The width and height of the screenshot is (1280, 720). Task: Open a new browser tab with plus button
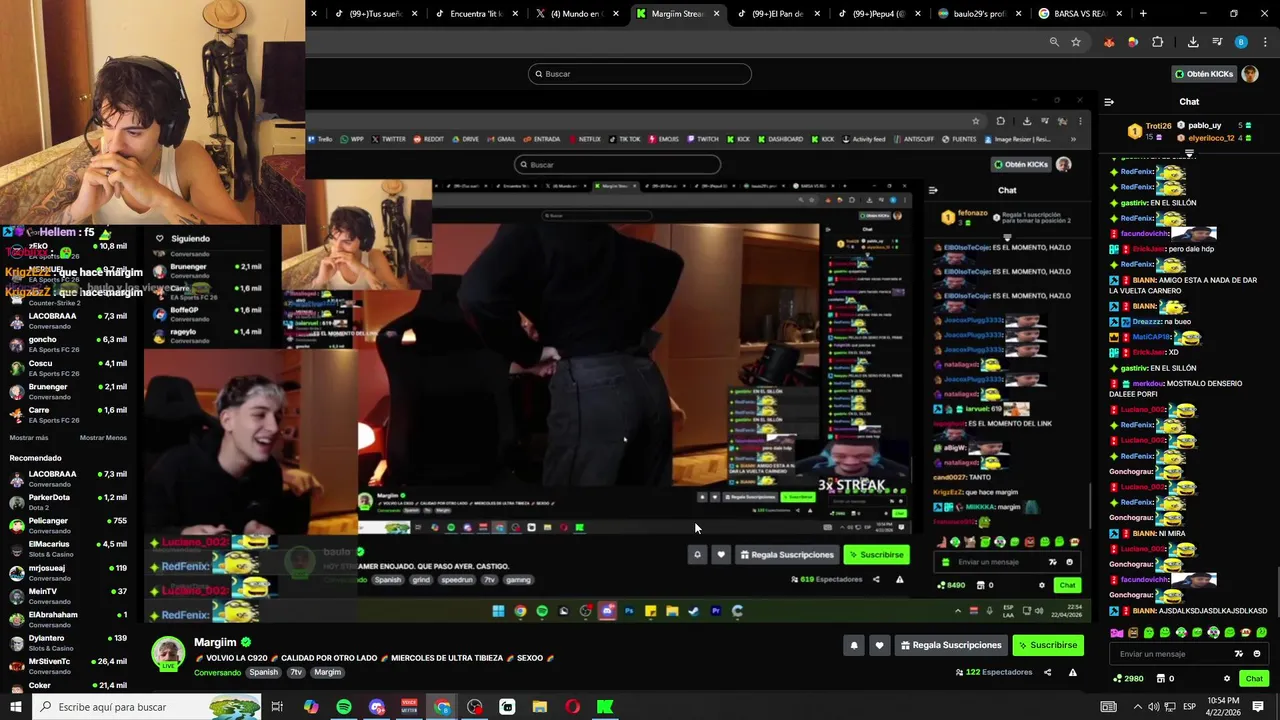(1143, 14)
